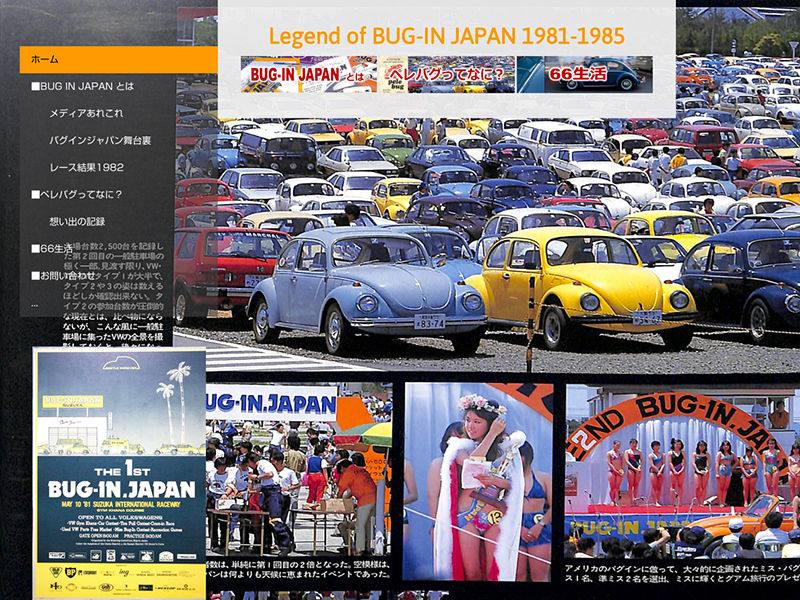The width and height of the screenshot is (800, 600).
Task: Click the Legend of BUG-IN JAPAN 1981-1985 title
Action: (446, 35)
